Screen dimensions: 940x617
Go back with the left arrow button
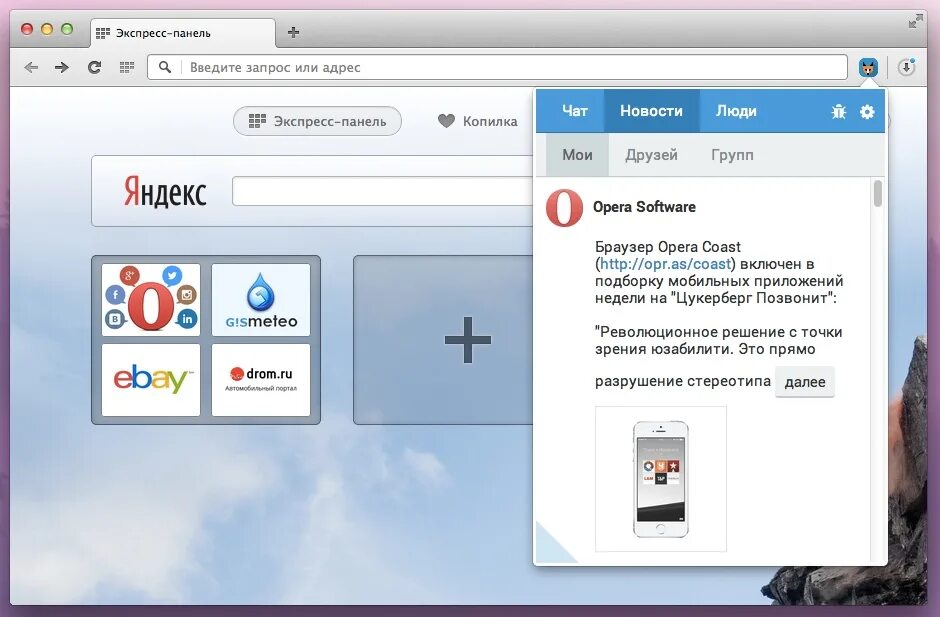click(31, 67)
